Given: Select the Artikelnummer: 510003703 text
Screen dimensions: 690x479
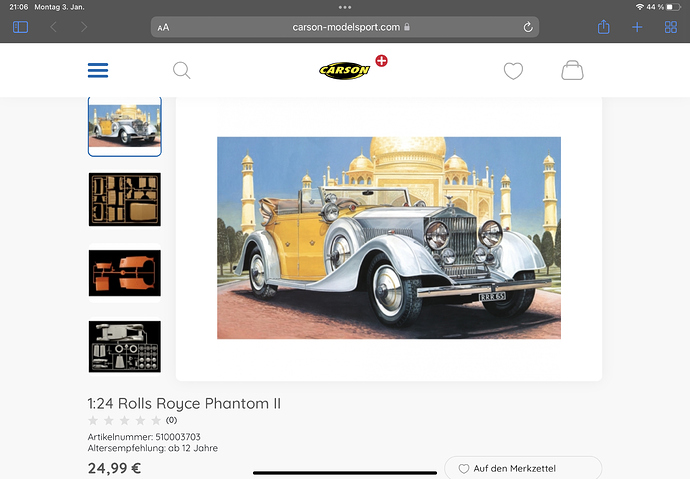Looking at the screenshot, I should tap(144, 437).
